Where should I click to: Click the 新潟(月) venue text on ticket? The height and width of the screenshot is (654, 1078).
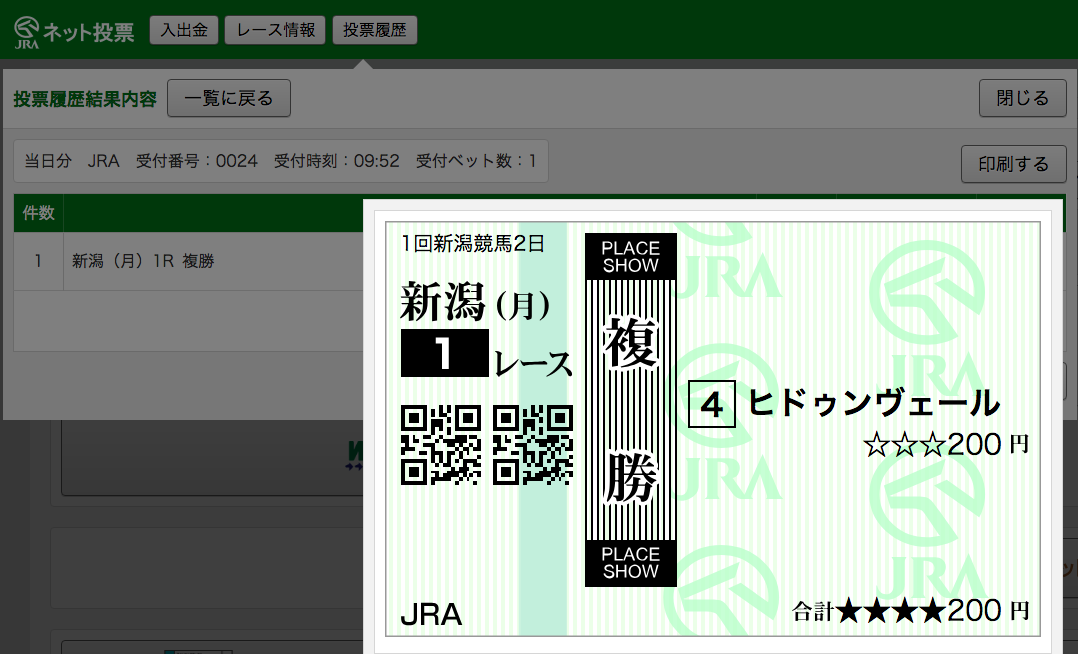pos(475,303)
